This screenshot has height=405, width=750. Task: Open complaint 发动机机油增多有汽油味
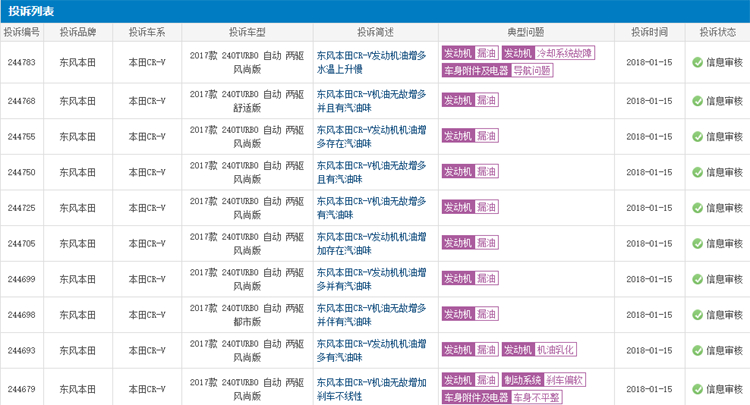pos(371,350)
